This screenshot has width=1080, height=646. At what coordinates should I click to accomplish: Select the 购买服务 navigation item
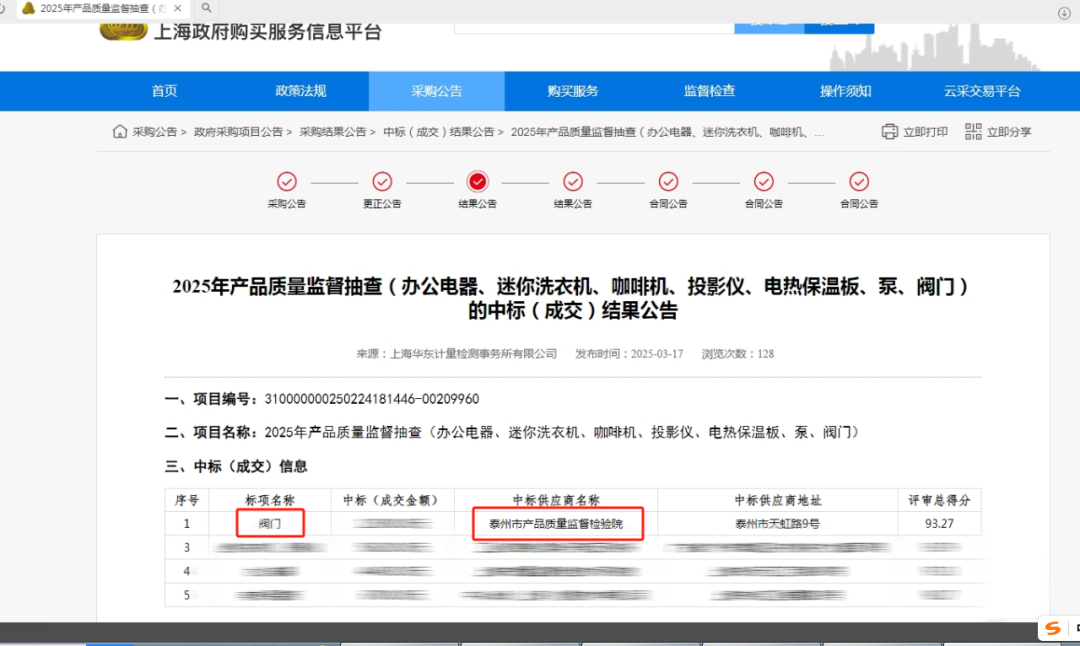click(x=572, y=91)
